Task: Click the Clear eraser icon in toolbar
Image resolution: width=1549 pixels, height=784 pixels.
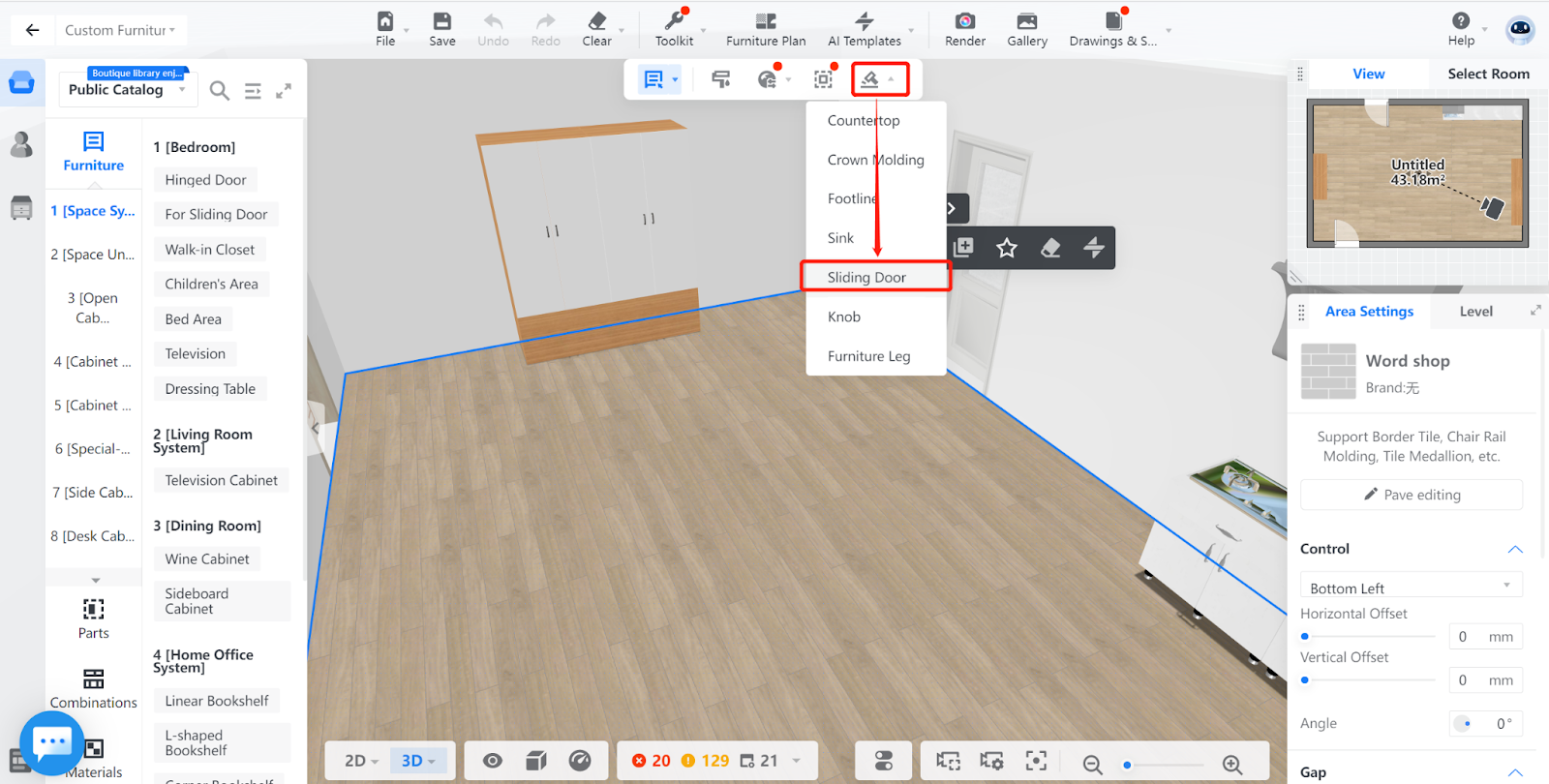Action: coord(596,22)
